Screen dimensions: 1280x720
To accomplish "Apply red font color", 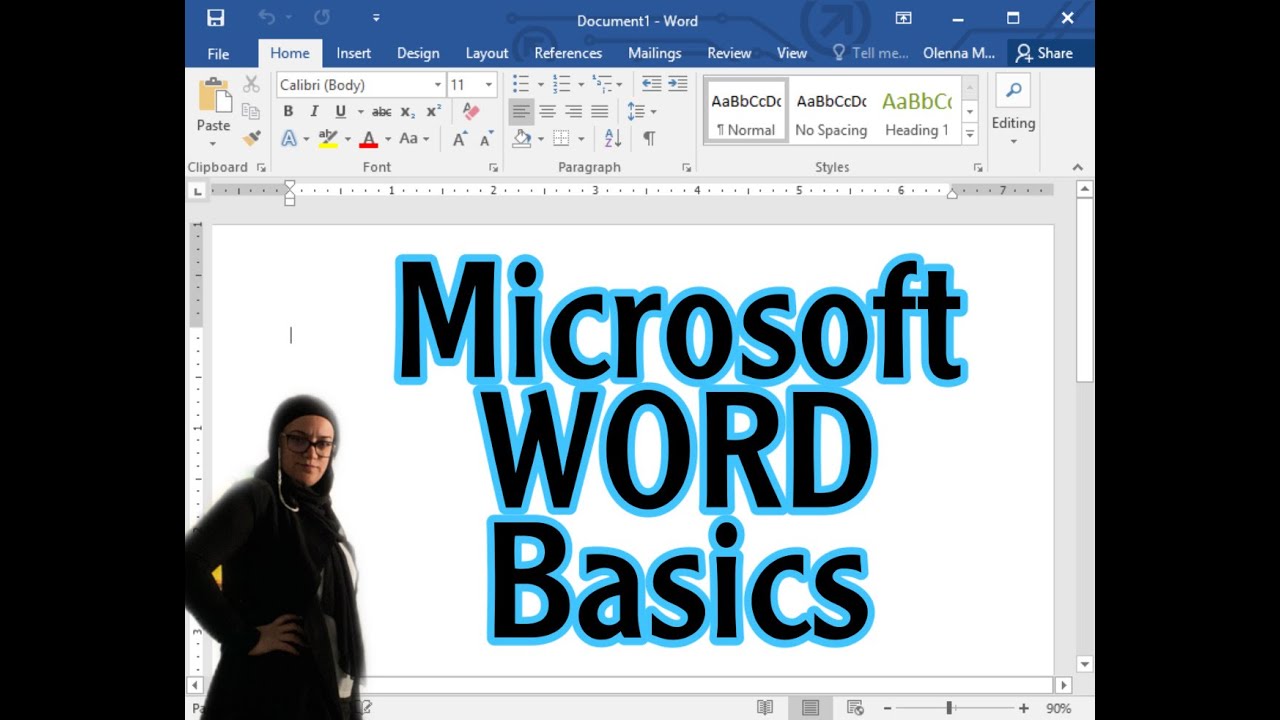I will coord(369,139).
